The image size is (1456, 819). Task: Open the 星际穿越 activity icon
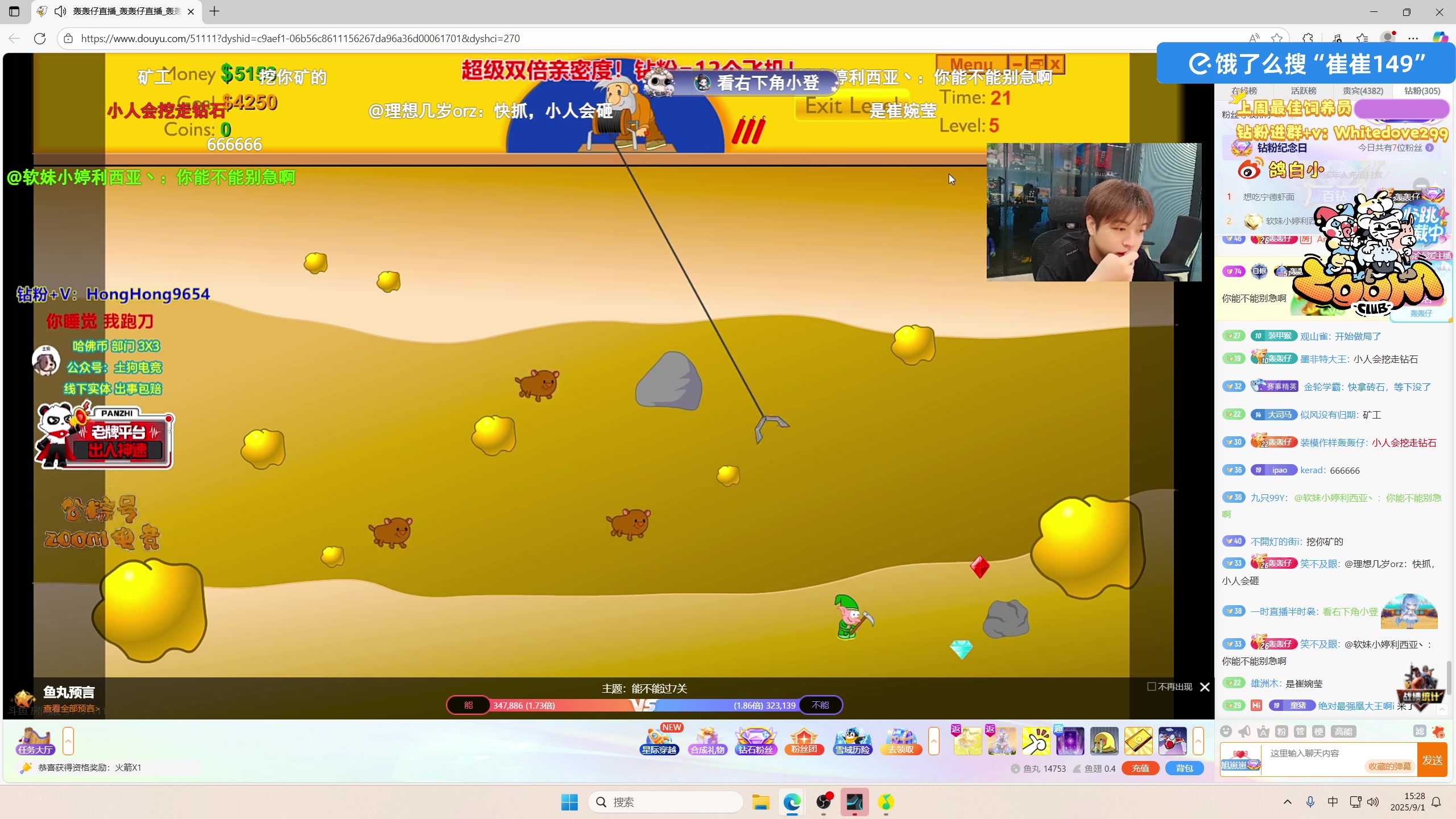click(x=659, y=741)
